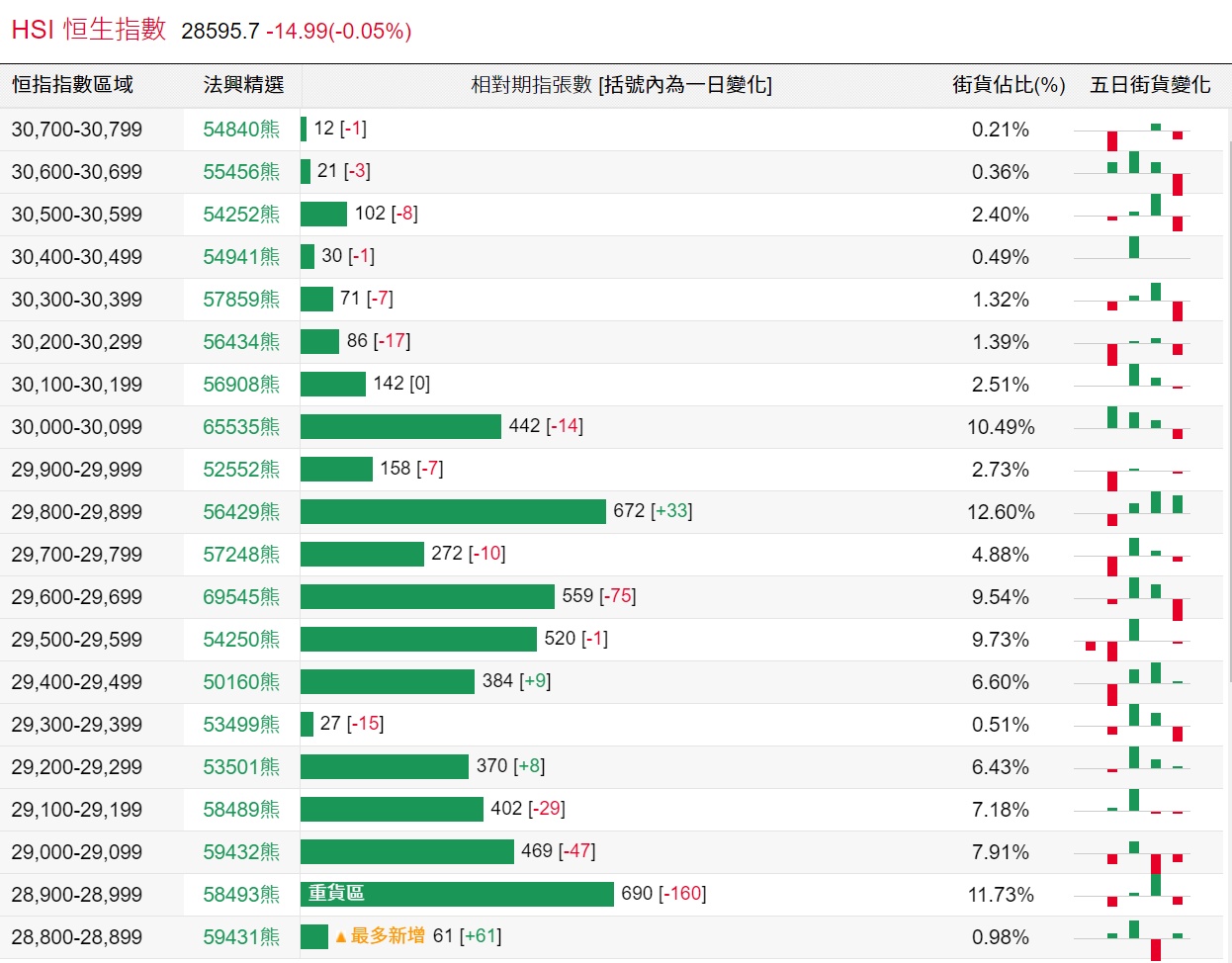Screen dimensions: 1232x963
Task: Click the HSI 恒生指數 title
Action: click(89, 30)
